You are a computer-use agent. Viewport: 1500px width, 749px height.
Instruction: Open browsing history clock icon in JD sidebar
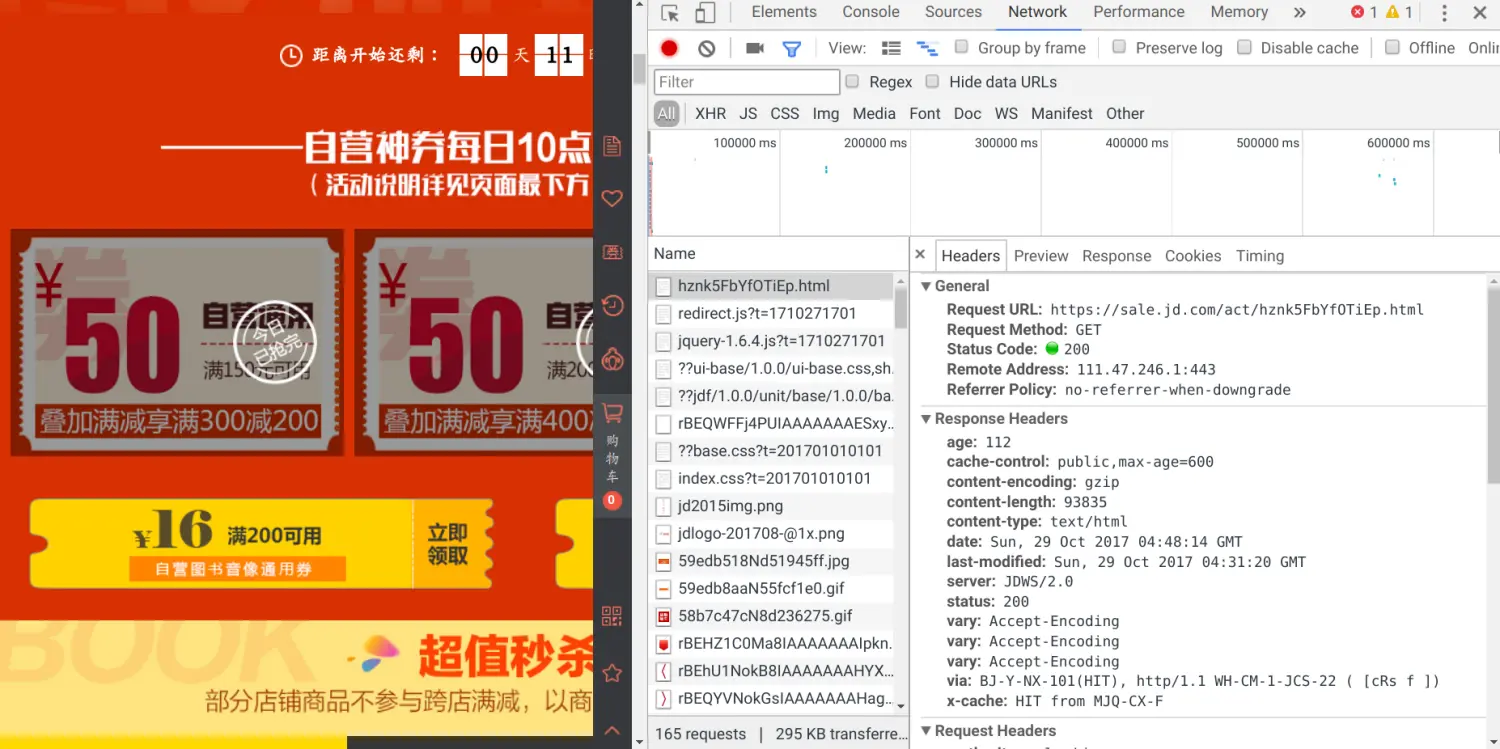[612, 305]
